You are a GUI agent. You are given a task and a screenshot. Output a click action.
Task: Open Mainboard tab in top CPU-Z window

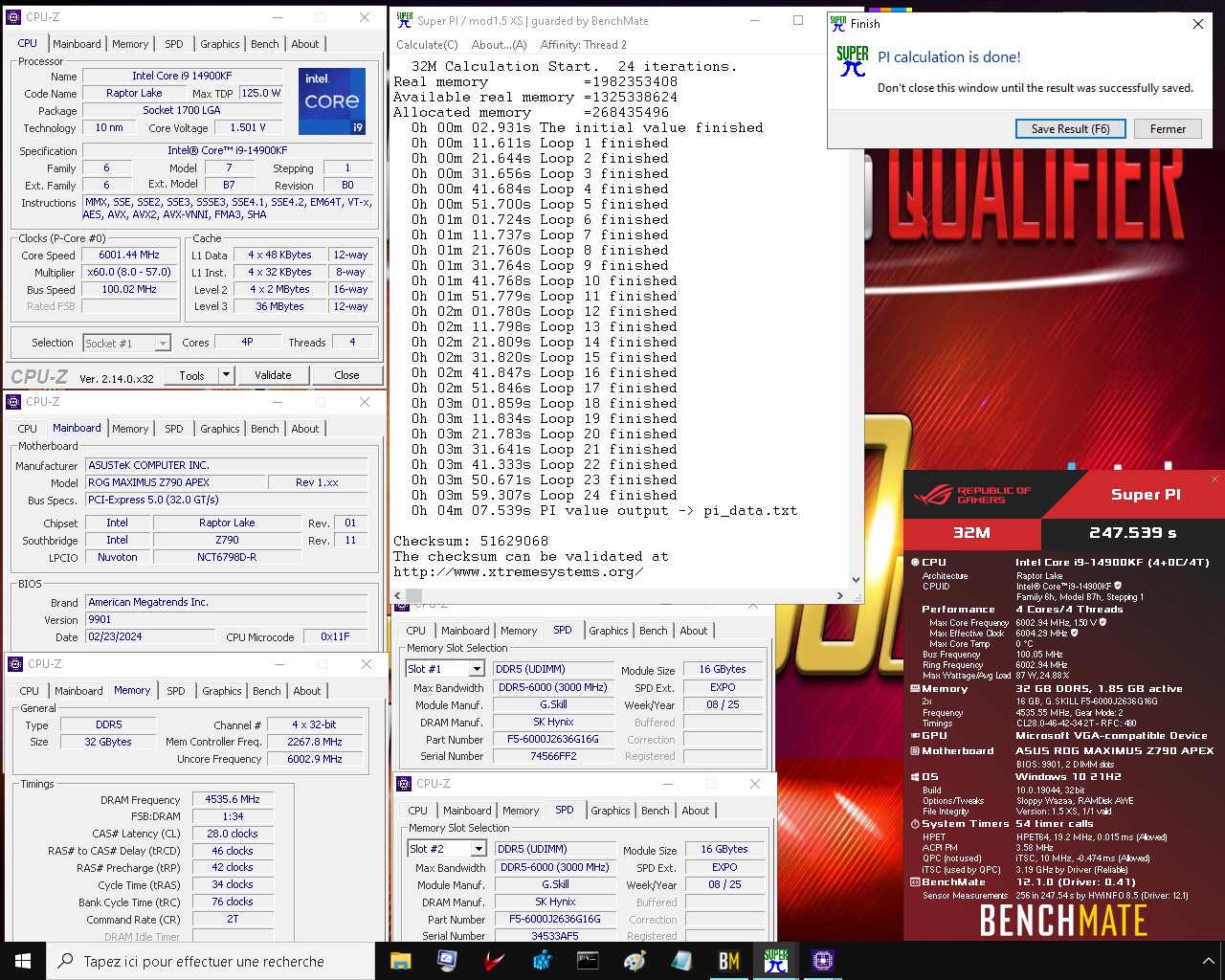pos(77,44)
